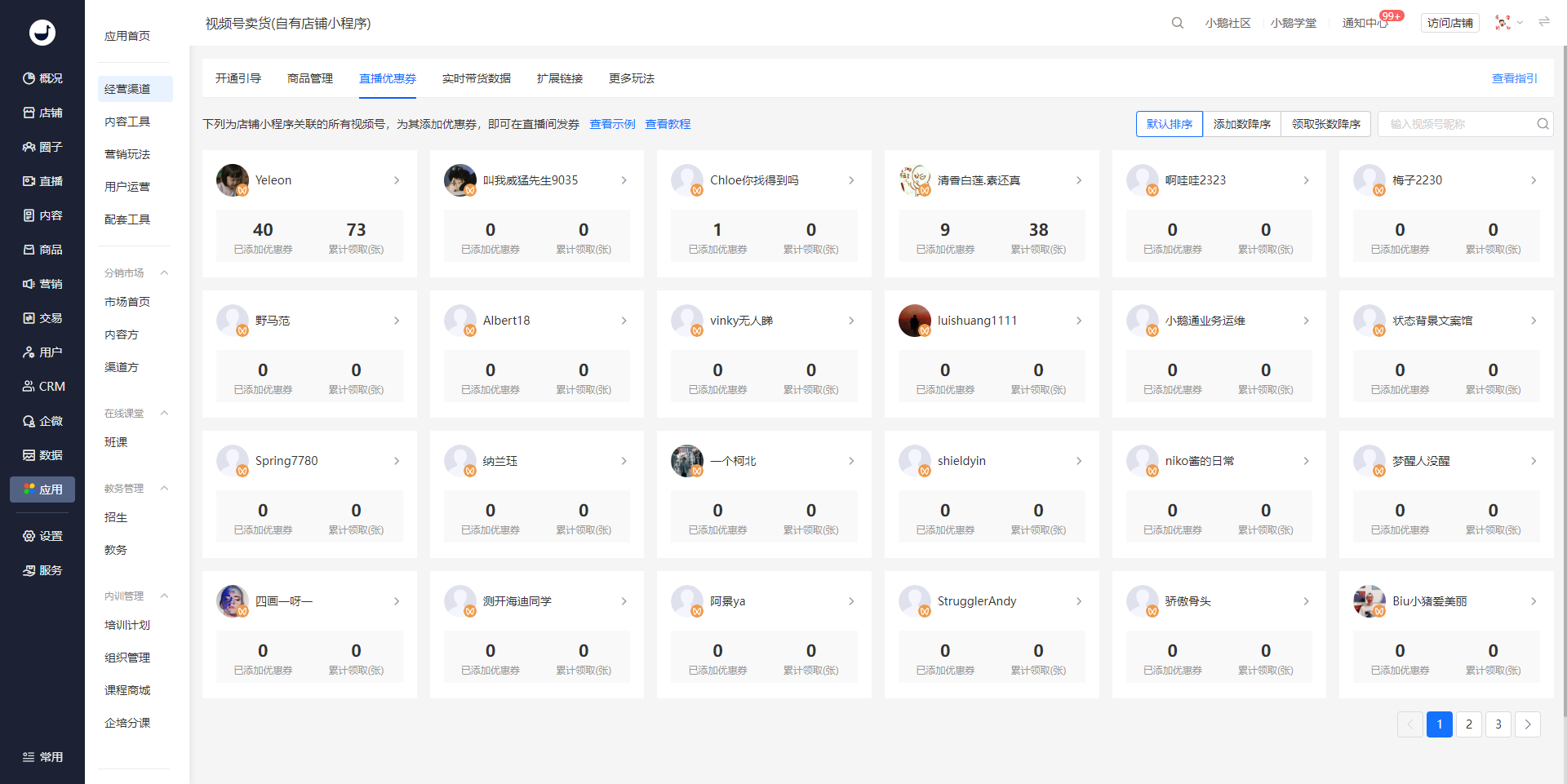Click the 访问店铺 button
1567x784 pixels.
click(x=1449, y=23)
